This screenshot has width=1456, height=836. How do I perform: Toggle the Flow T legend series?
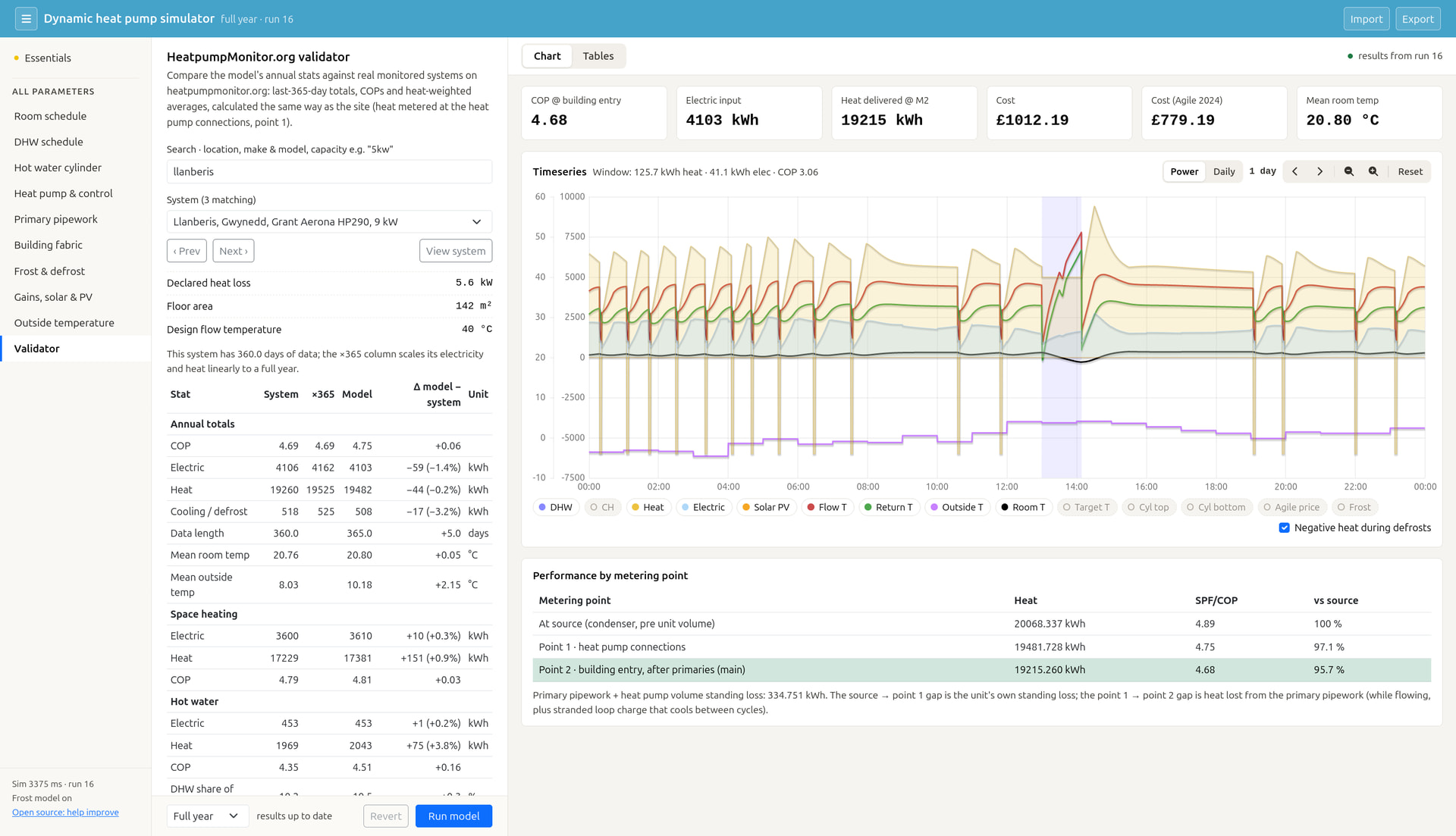tap(827, 508)
